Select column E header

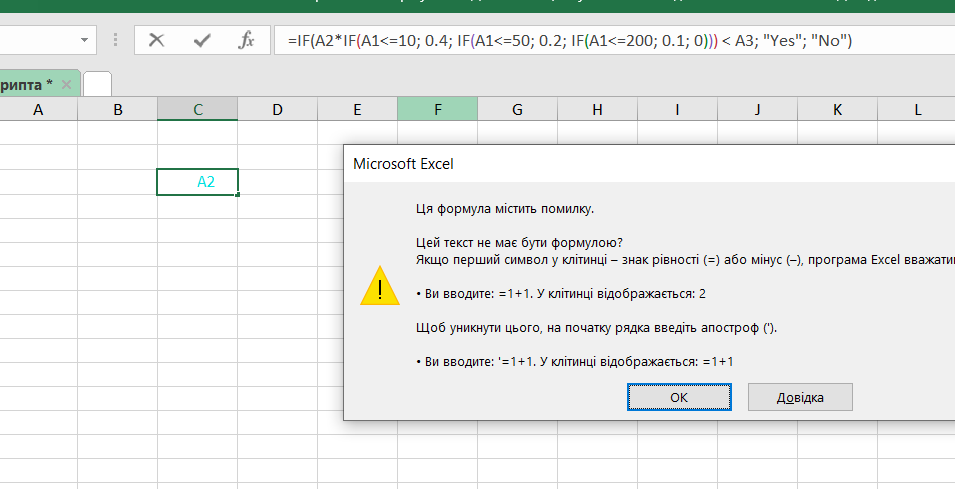(x=357, y=110)
